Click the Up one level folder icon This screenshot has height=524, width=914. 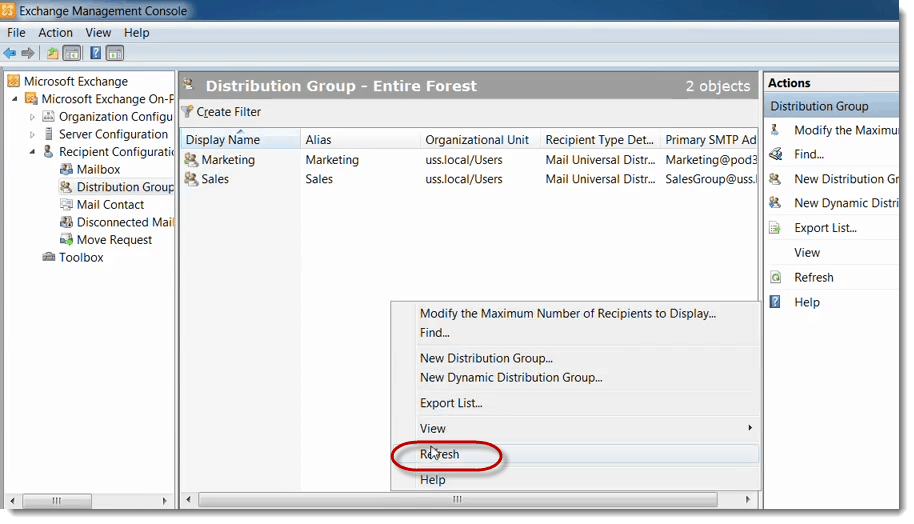(x=52, y=54)
